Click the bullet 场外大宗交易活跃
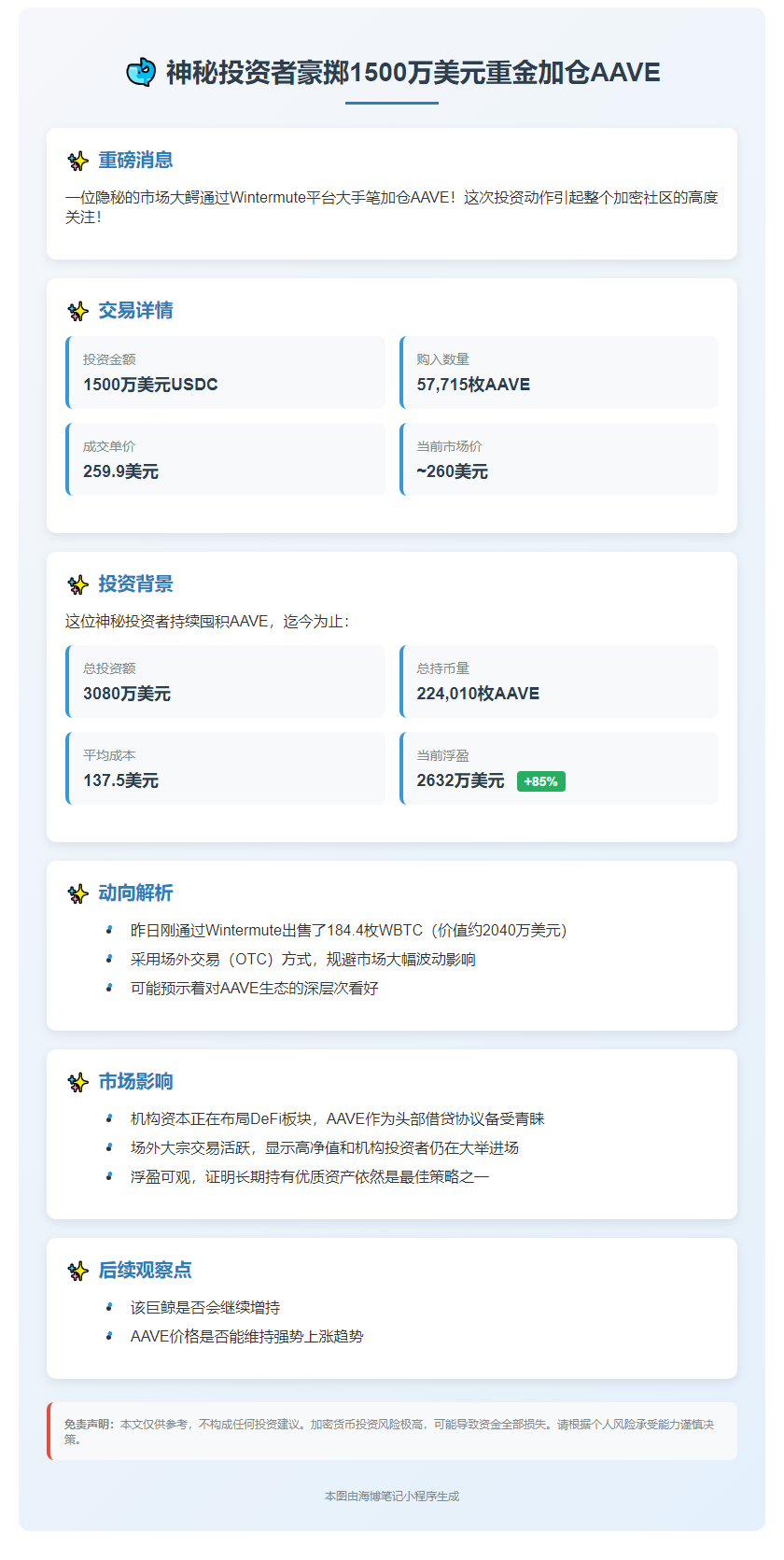Image resolution: width=784 pixels, height=1560 pixels. point(325,1147)
